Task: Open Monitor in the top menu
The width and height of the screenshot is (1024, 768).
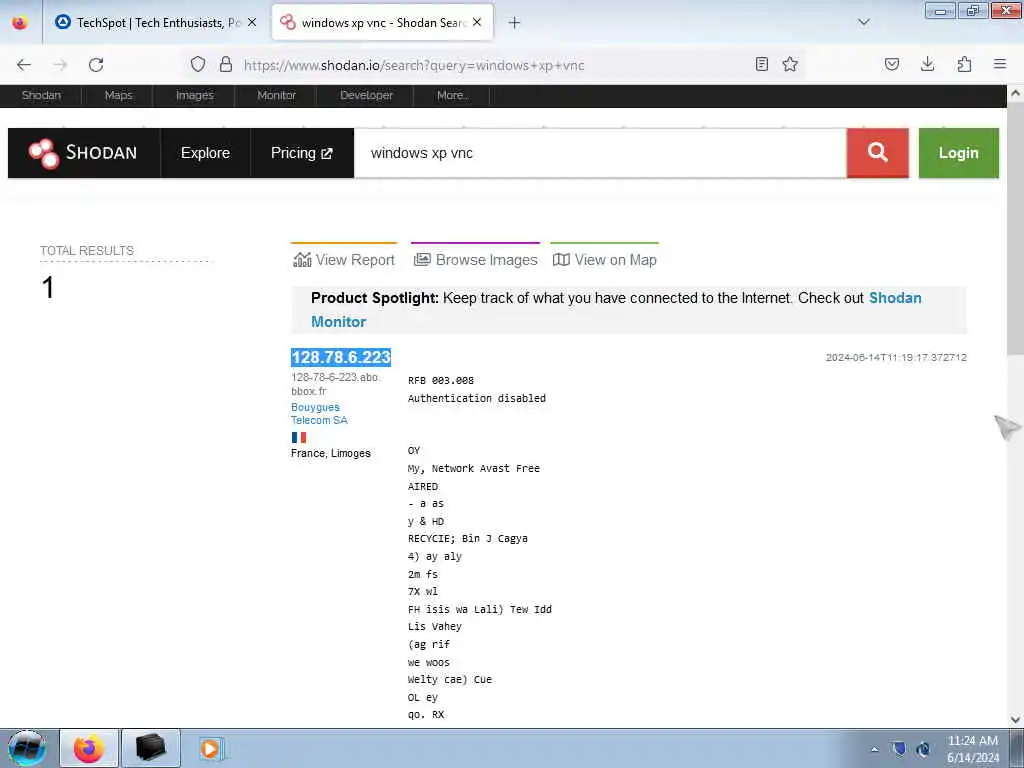Action: point(276,95)
